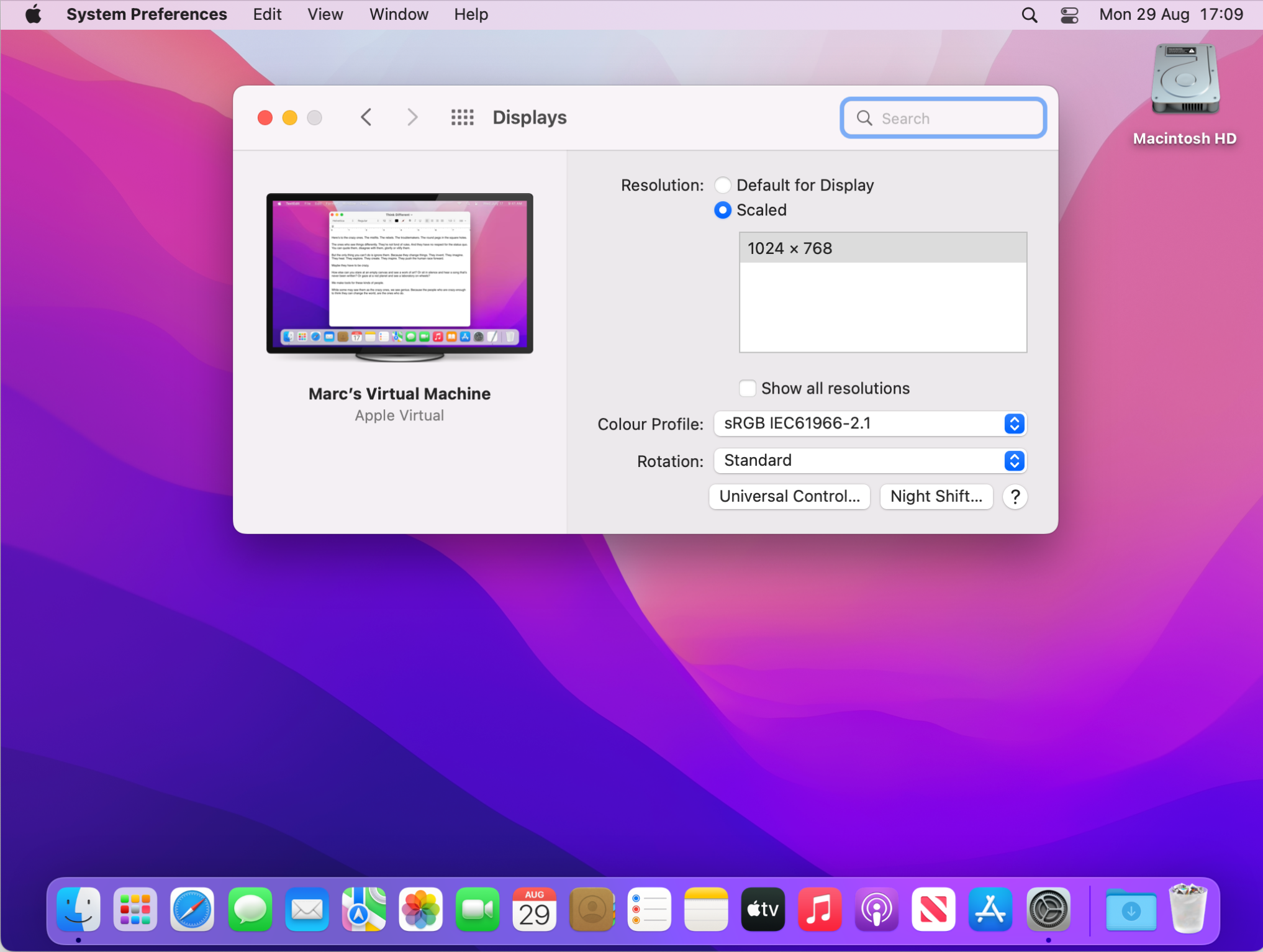Go forward with the forward arrow
The height and width of the screenshot is (952, 1263).
coord(412,117)
